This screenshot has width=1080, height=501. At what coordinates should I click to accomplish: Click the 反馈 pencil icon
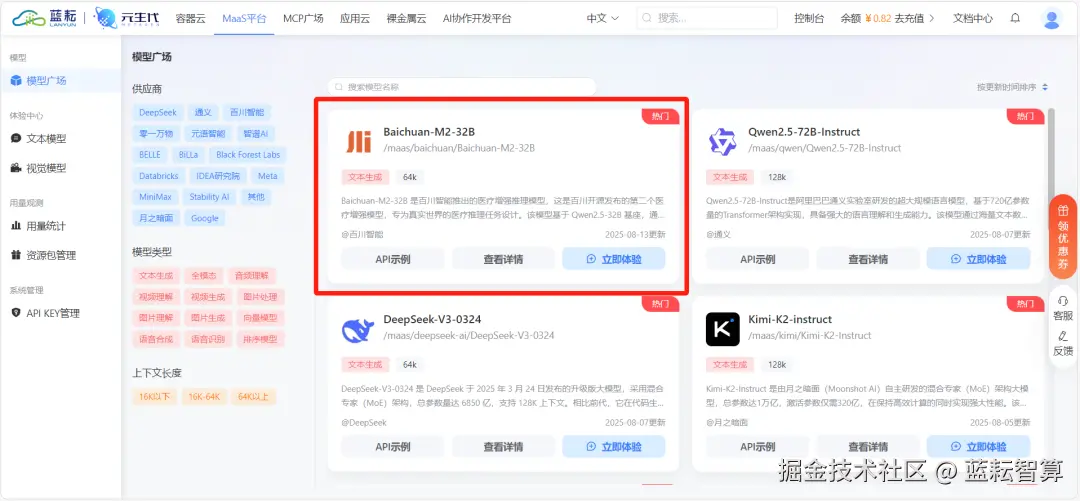(1063, 336)
